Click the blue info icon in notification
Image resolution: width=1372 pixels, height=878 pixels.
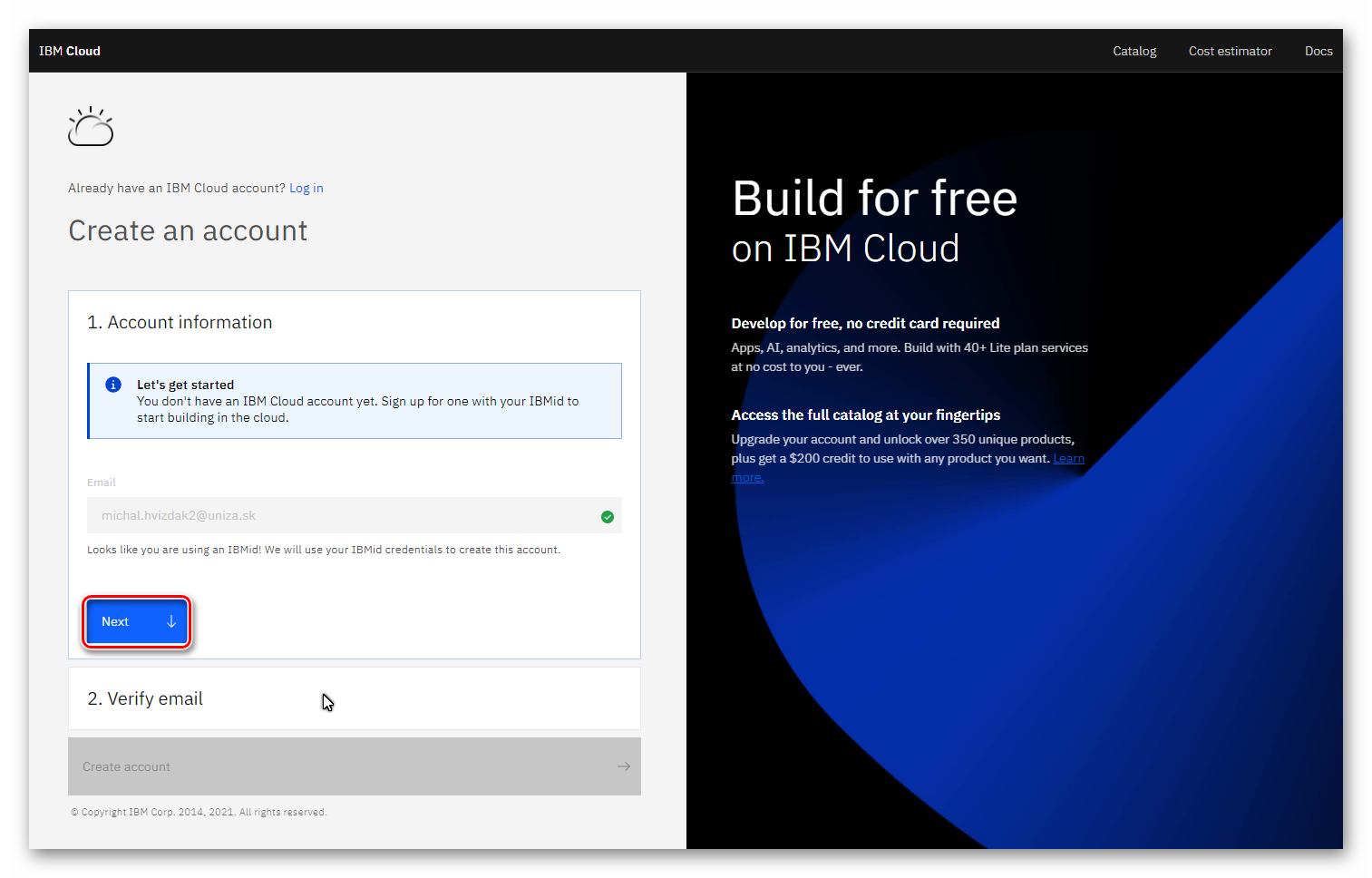(113, 385)
